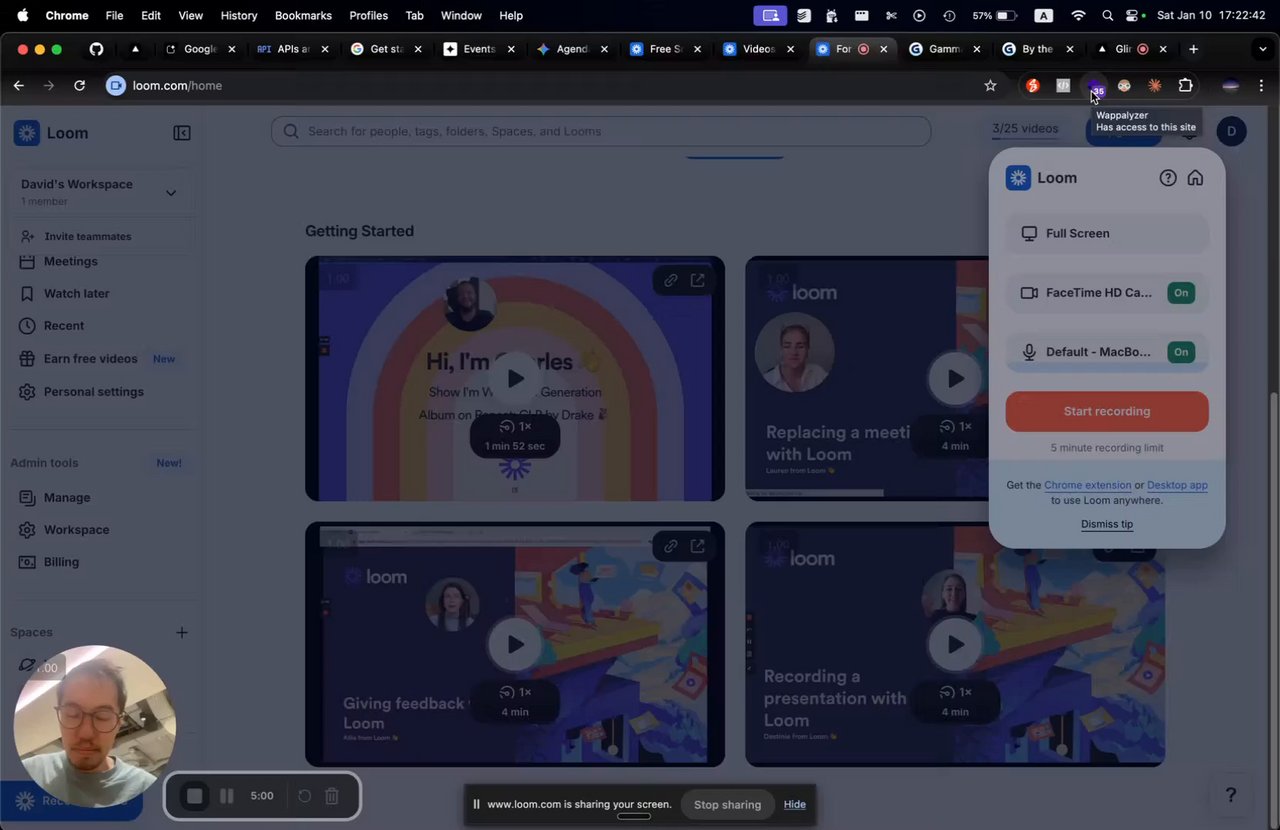Bookmark this page with star icon

point(990,86)
